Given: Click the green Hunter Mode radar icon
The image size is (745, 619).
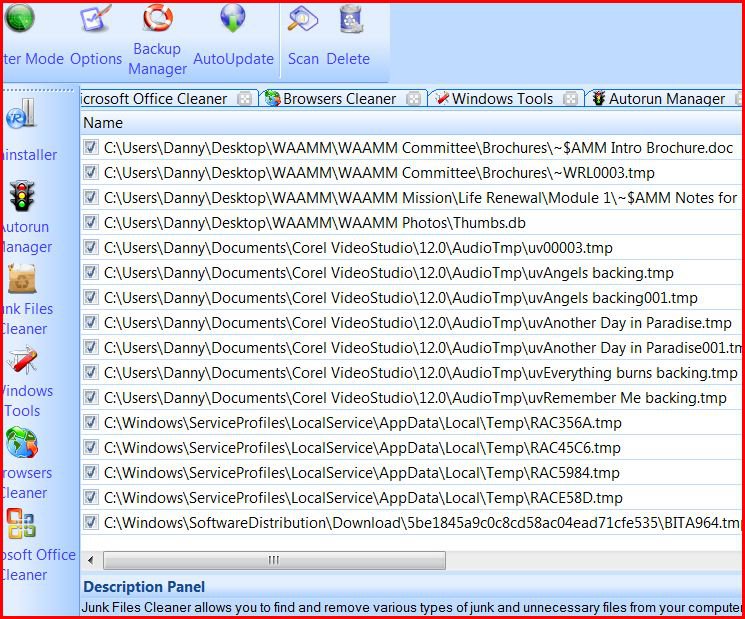Looking at the screenshot, I should tap(19, 18).
